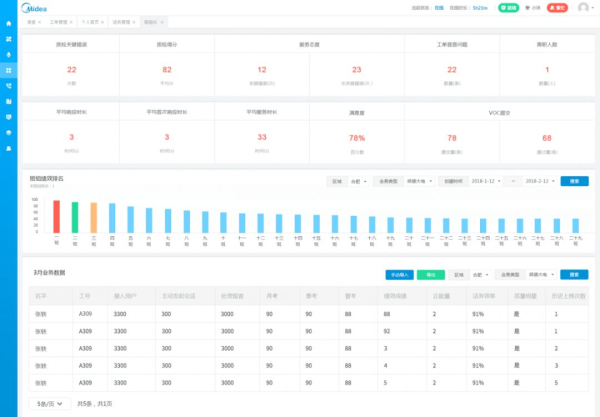
Task: Switch to the fourth tab in tab bar
Action: pyautogui.click(x=122, y=20)
